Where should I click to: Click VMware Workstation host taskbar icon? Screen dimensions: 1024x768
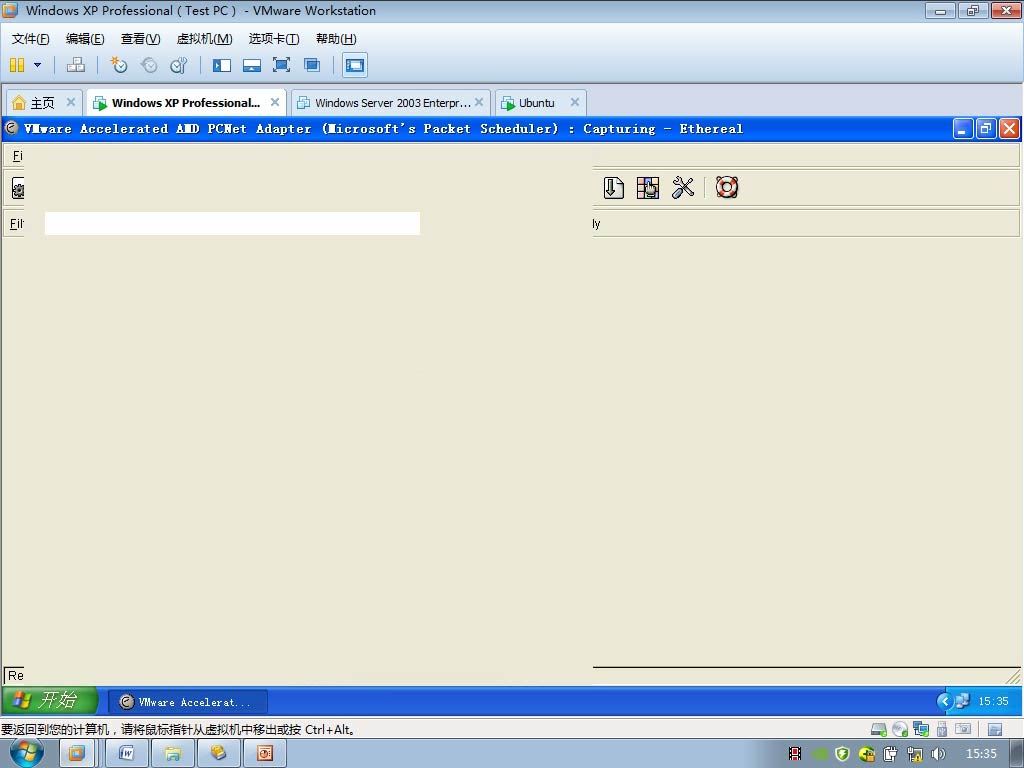[x=76, y=754]
